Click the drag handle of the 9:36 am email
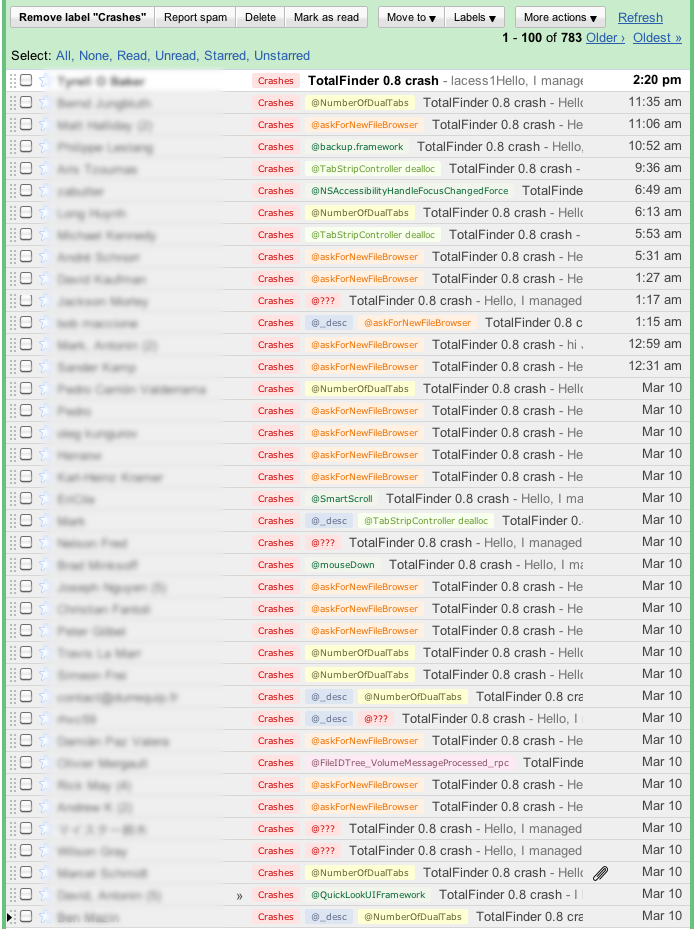Image resolution: width=696 pixels, height=929 pixels. coord(13,169)
